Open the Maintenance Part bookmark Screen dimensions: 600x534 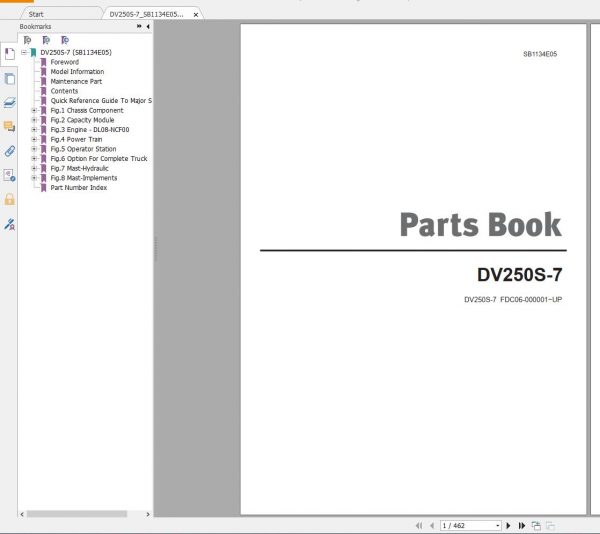pos(76,81)
